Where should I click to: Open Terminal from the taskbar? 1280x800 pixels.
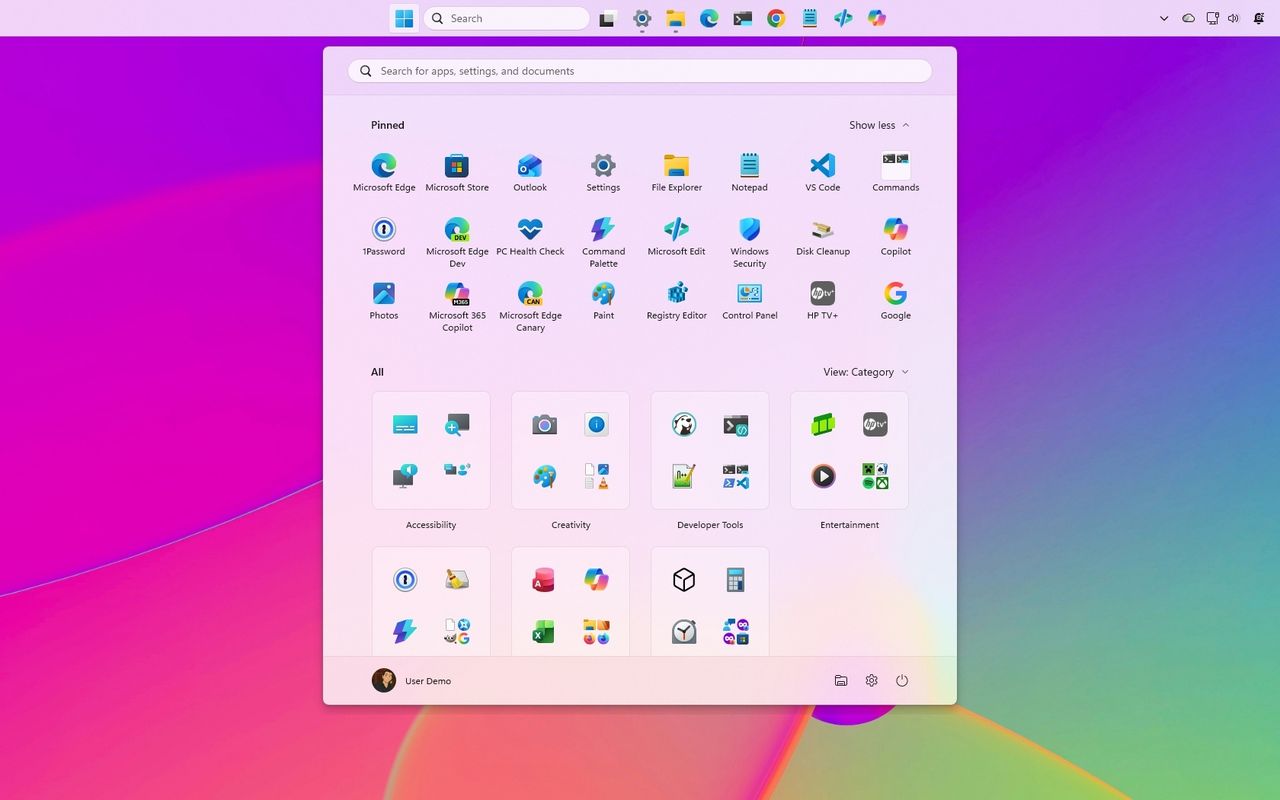742,18
